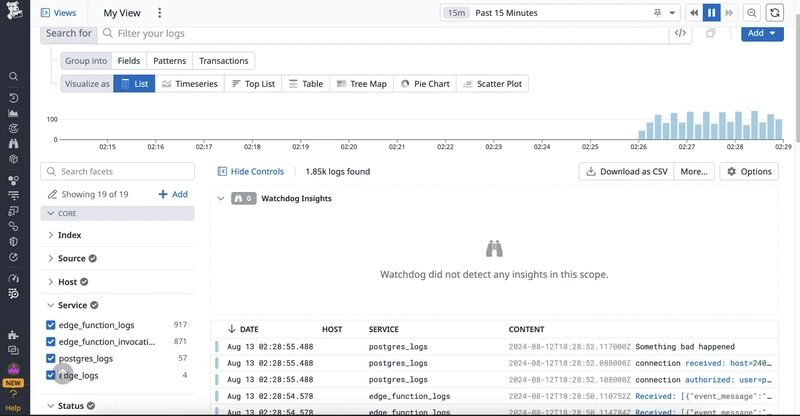Open Watchdog binoculars icon in sidebar
The width and height of the screenshot is (800, 416).
[x=14, y=143]
